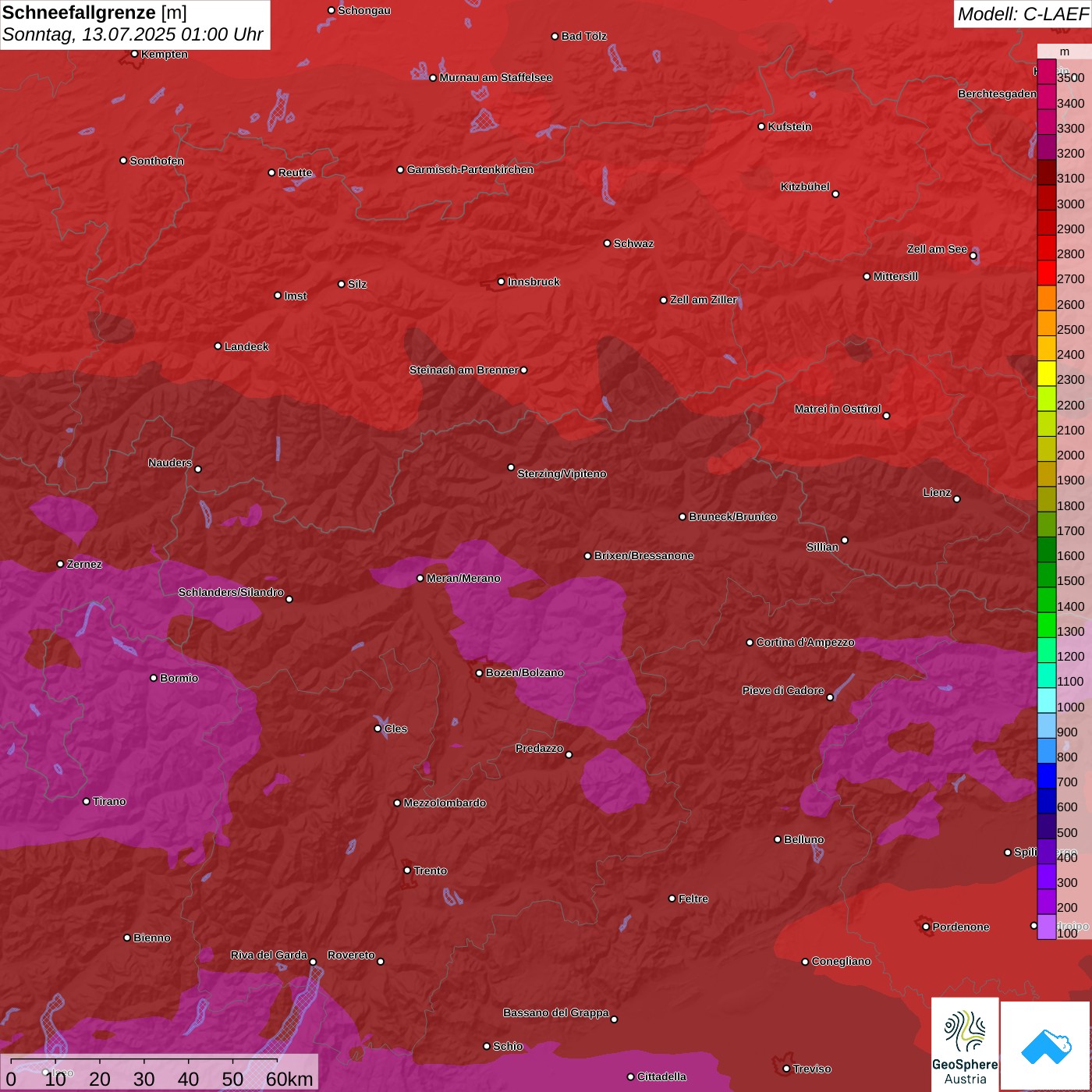Click the legend value '3100'
The image size is (1092, 1092).
[x=1070, y=179]
